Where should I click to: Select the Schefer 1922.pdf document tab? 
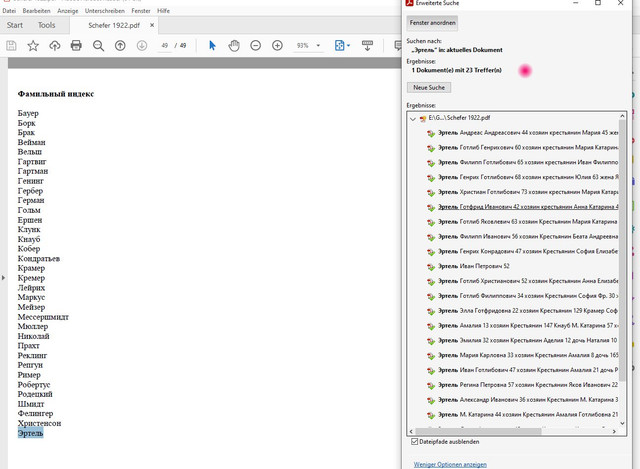point(114,25)
